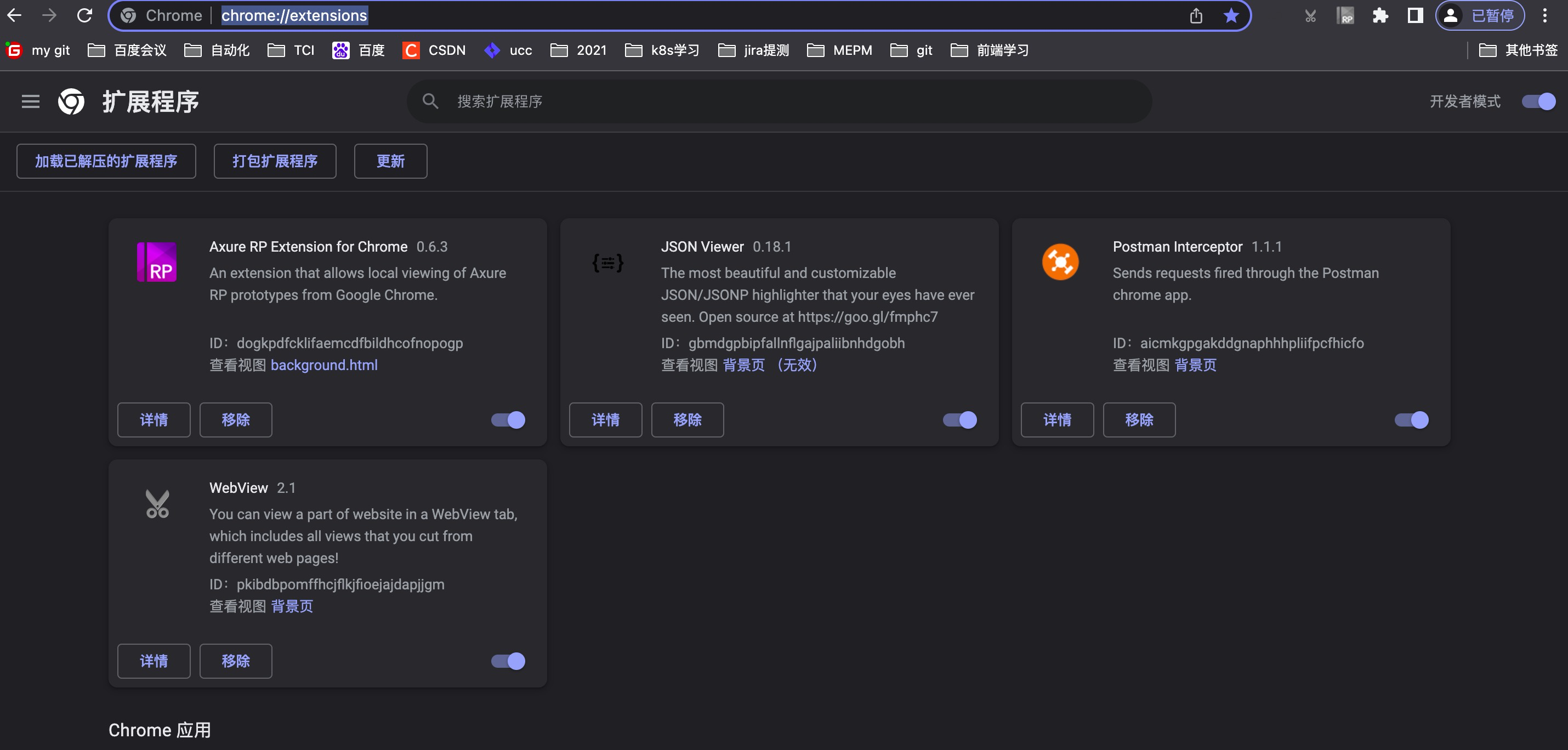The width and height of the screenshot is (1568, 750).
Task: Disable the JSON Viewer toggle
Action: (x=959, y=419)
